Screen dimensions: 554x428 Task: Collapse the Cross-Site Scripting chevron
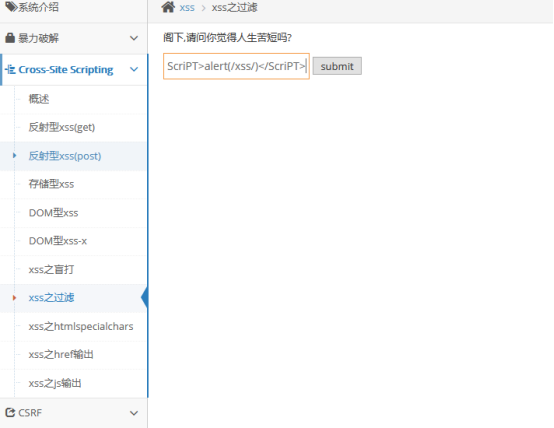(x=134, y=69)
